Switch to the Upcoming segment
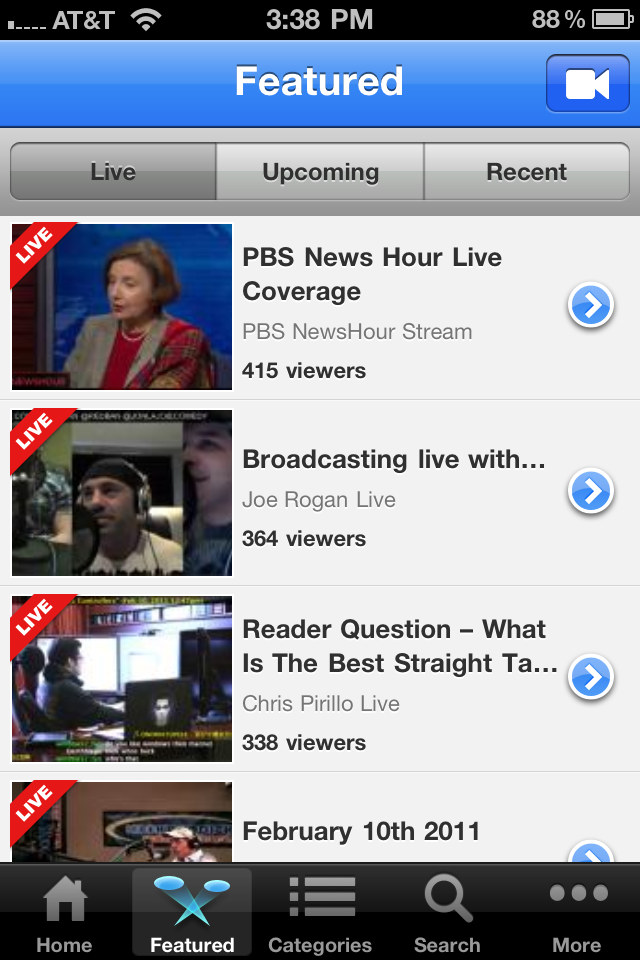The image size is (640, 960). point(320,172)
